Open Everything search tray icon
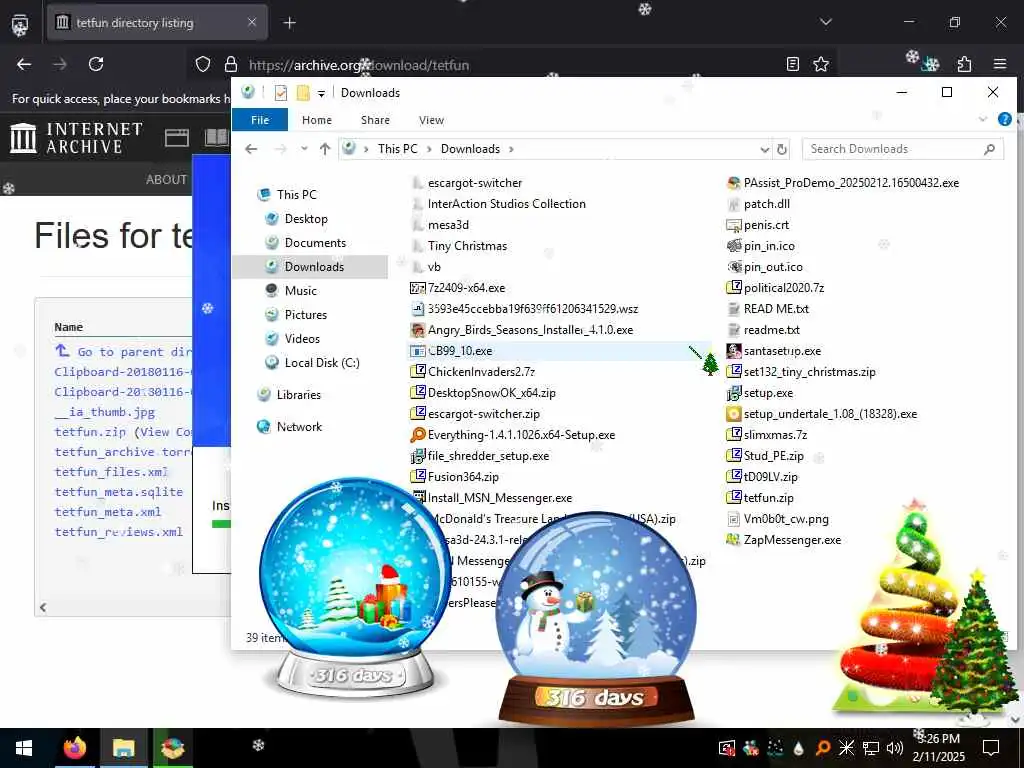1024x768 pixels. point(823,748)
